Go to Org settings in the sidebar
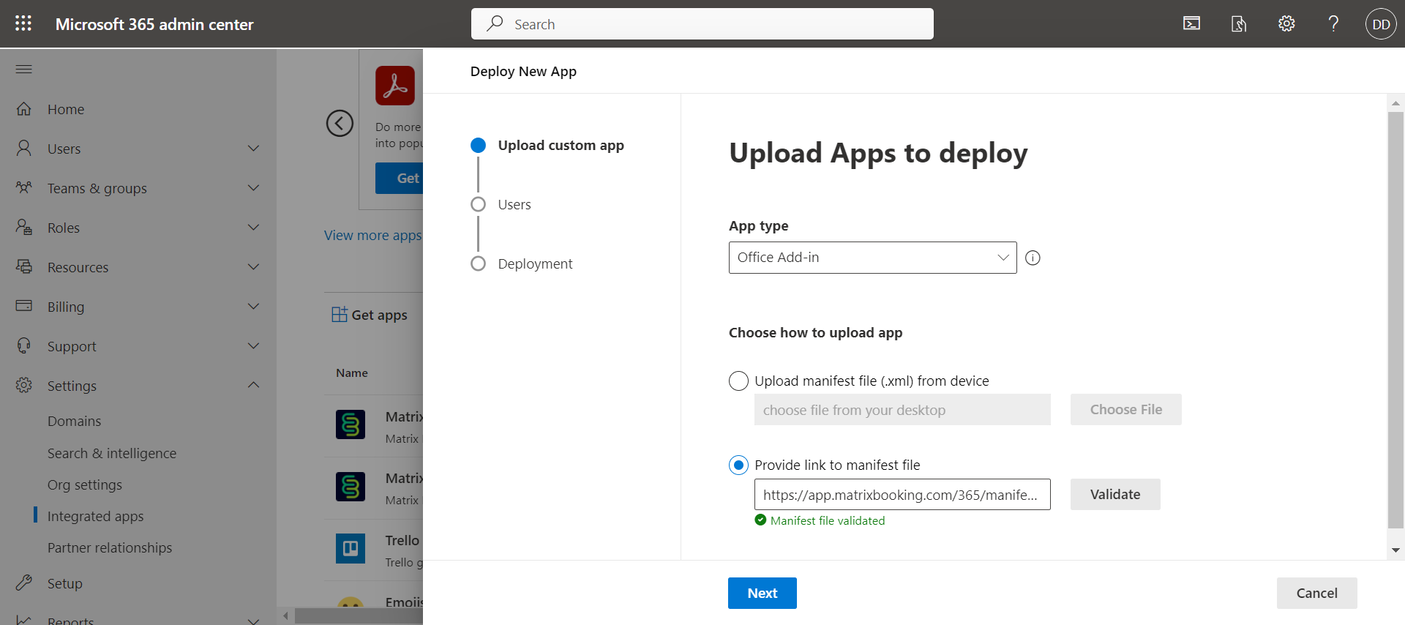This screenshot has height=625, width=1405. tap(84, 485)
